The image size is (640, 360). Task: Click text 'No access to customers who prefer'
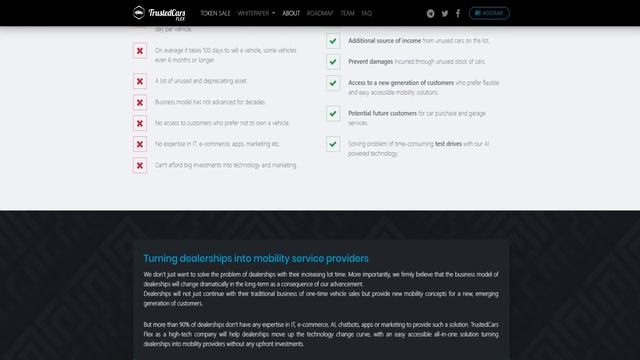[222, 123]
